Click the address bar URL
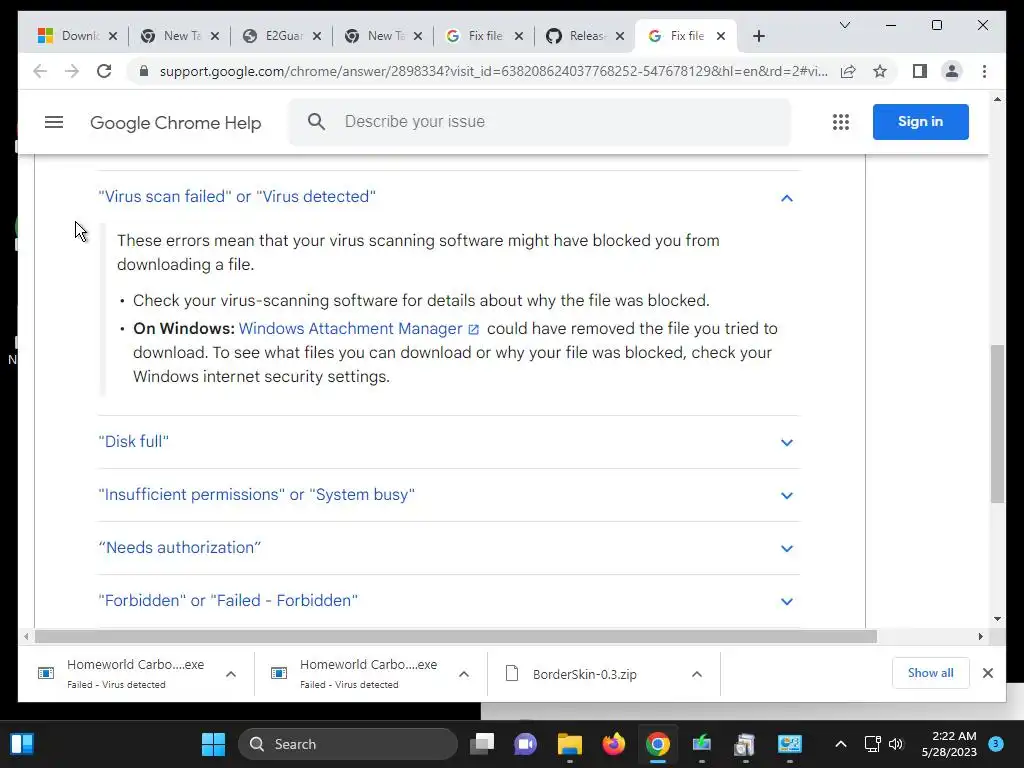Viewport: 1024px width, 768px height. [x=493, y=71]
